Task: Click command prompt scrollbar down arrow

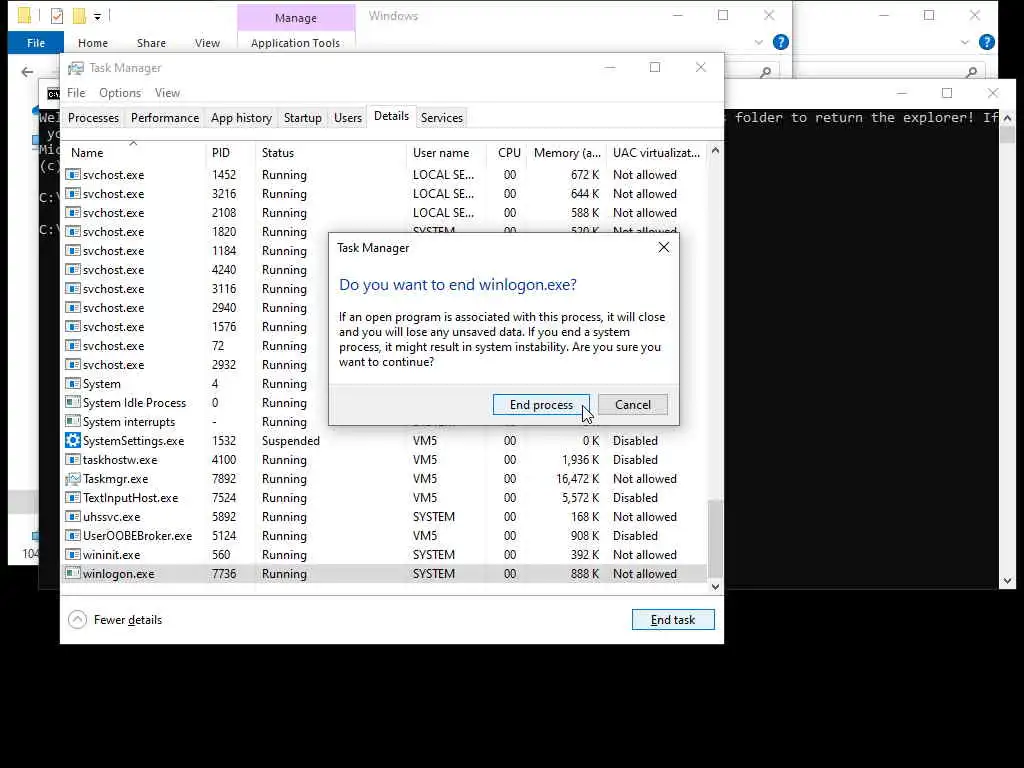Action: (1007, 581)
